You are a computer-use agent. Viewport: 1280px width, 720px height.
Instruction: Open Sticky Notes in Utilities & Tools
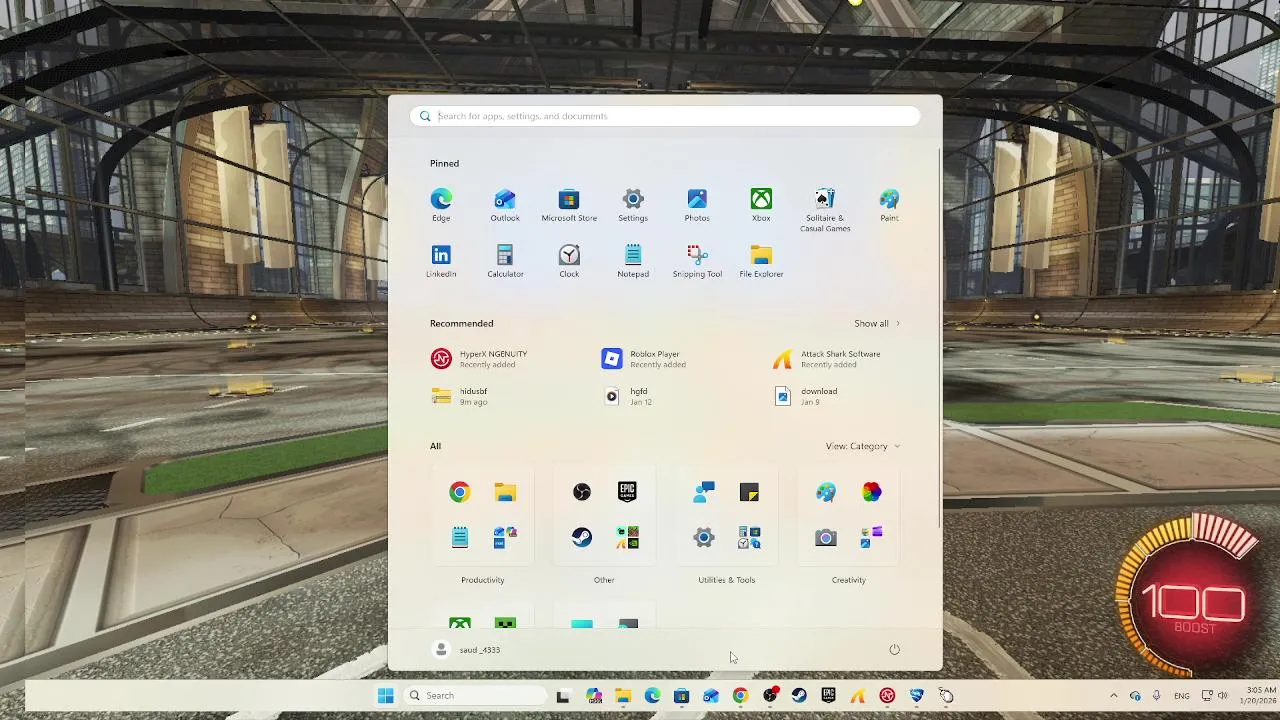[x=749, y=492]
